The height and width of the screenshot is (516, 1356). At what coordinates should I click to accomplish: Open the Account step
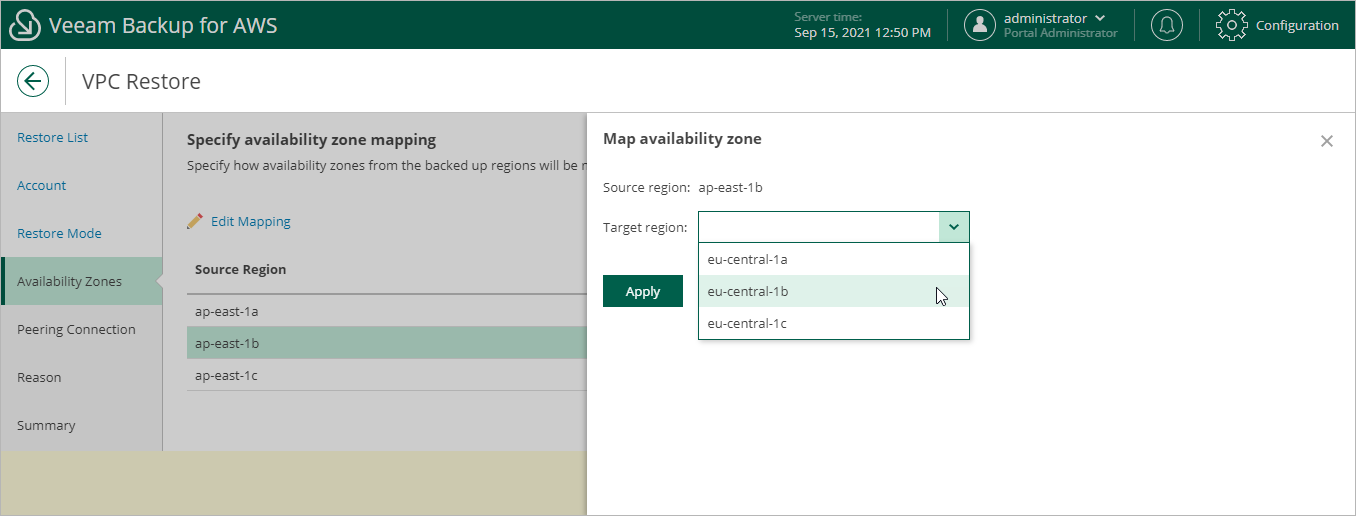(x=42, y=185)
